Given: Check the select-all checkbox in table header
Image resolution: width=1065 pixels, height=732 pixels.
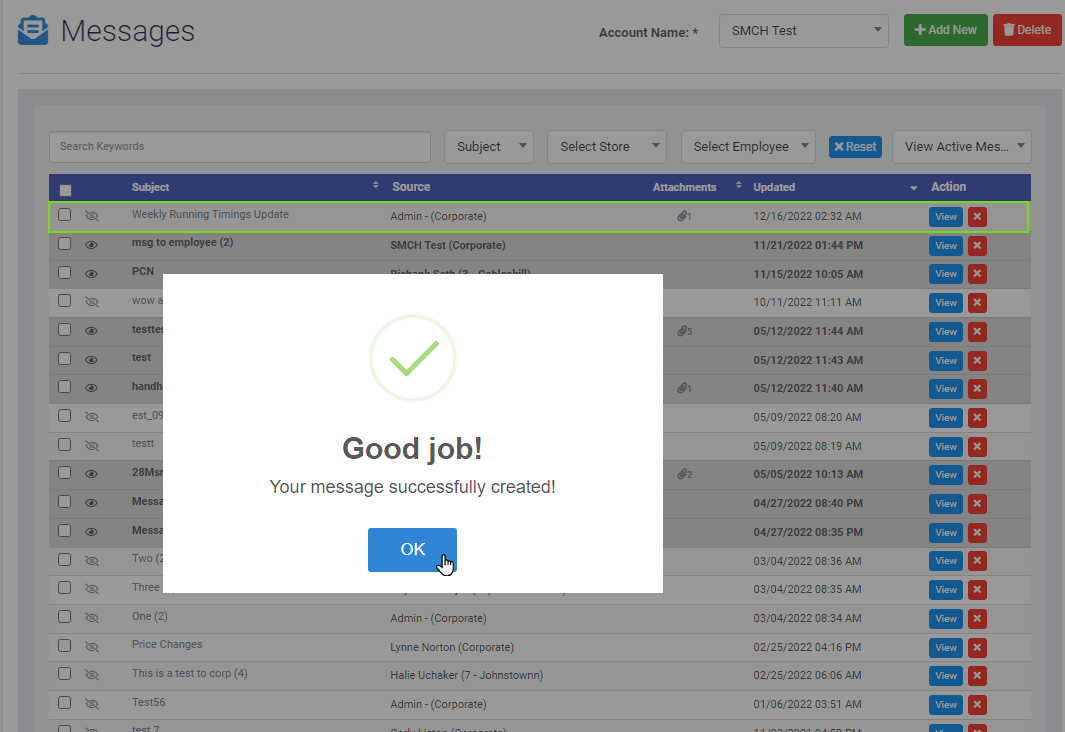Looking at the screenshot, I should coord(66,189).
